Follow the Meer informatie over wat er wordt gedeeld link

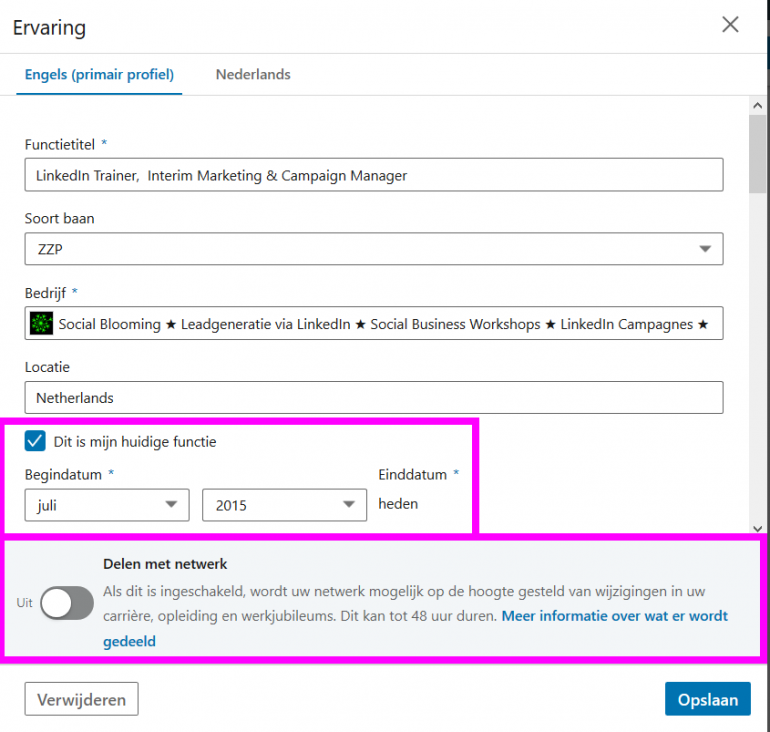[x=614, y=616]
